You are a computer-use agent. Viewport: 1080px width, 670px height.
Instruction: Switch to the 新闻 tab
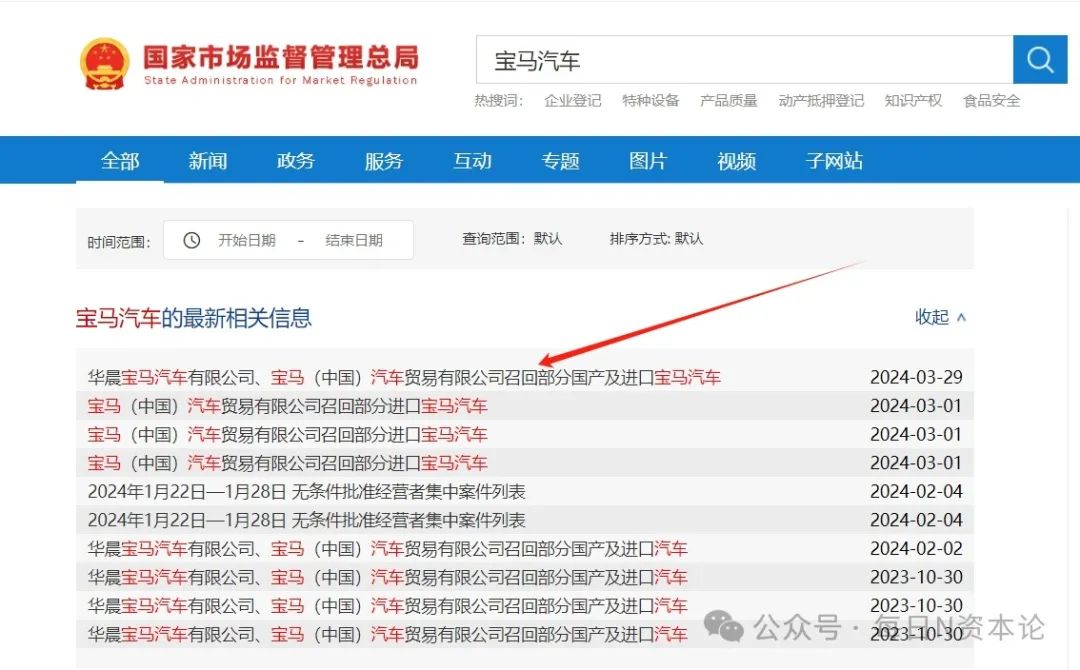208,160
